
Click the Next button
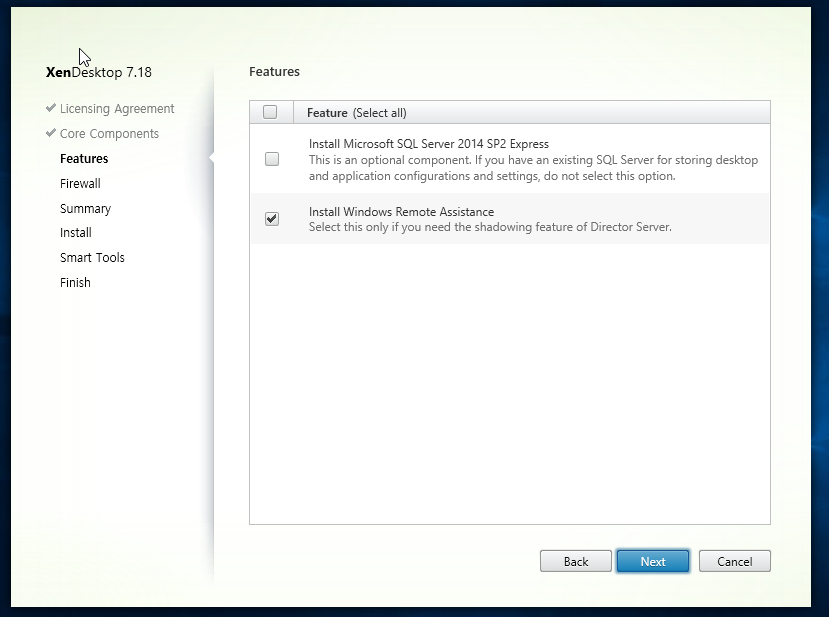(653, 561)
